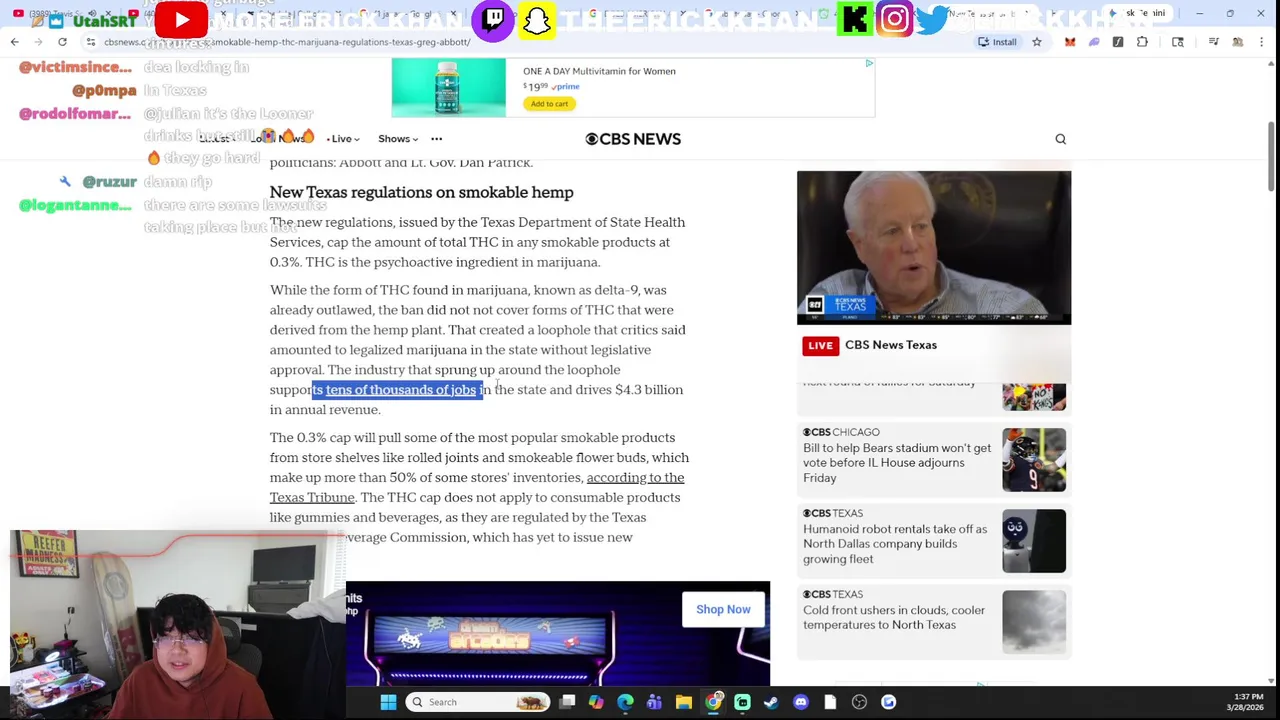Image resolution: width=1280 pixels, height=720 pixels.
Task: Click the Windows taskbar Search box
Action: point(477,702)
